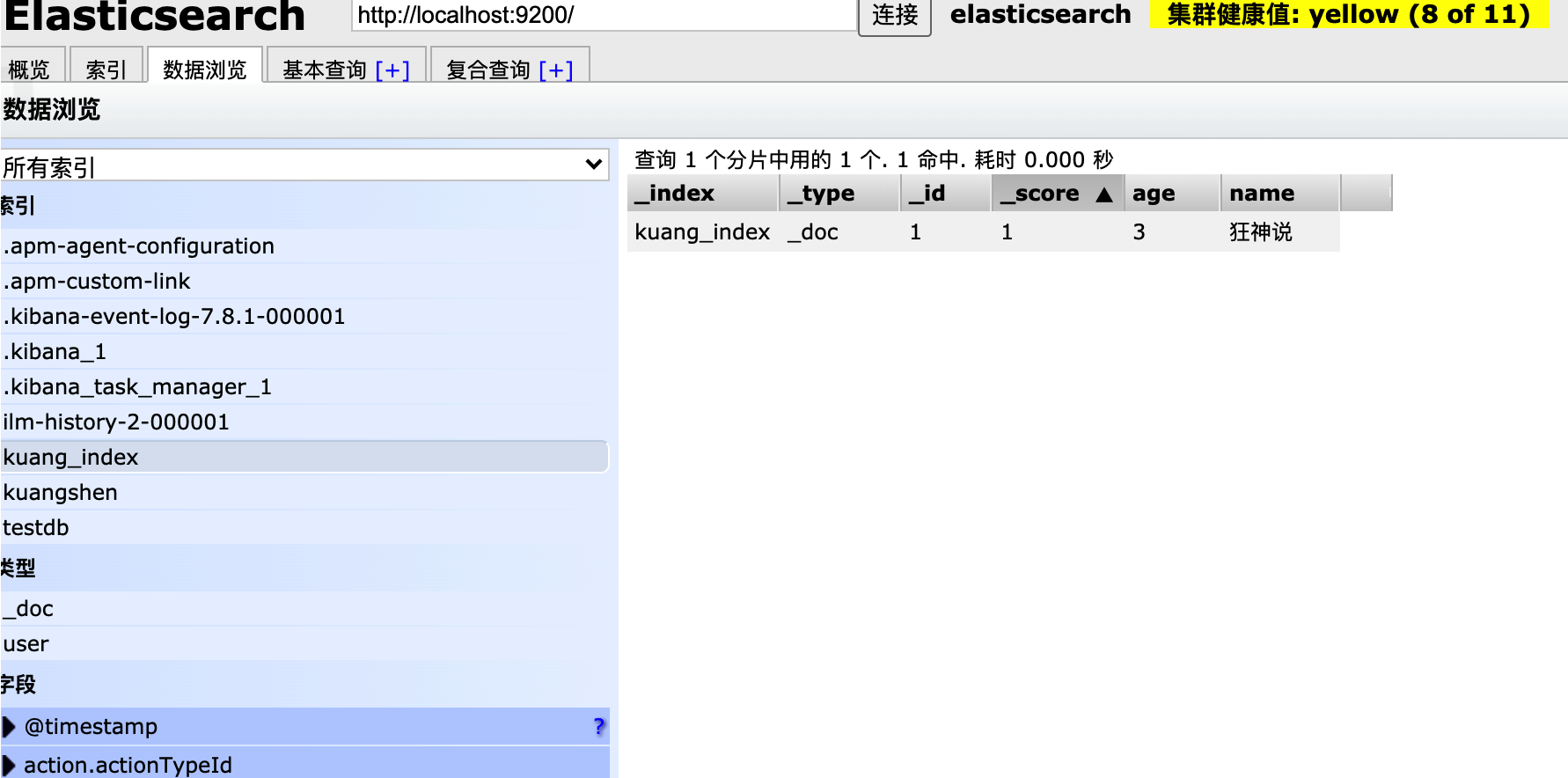1568x778 pixels.
Task: Click the Elasticsearch title heading
Action: coord(155,15)
